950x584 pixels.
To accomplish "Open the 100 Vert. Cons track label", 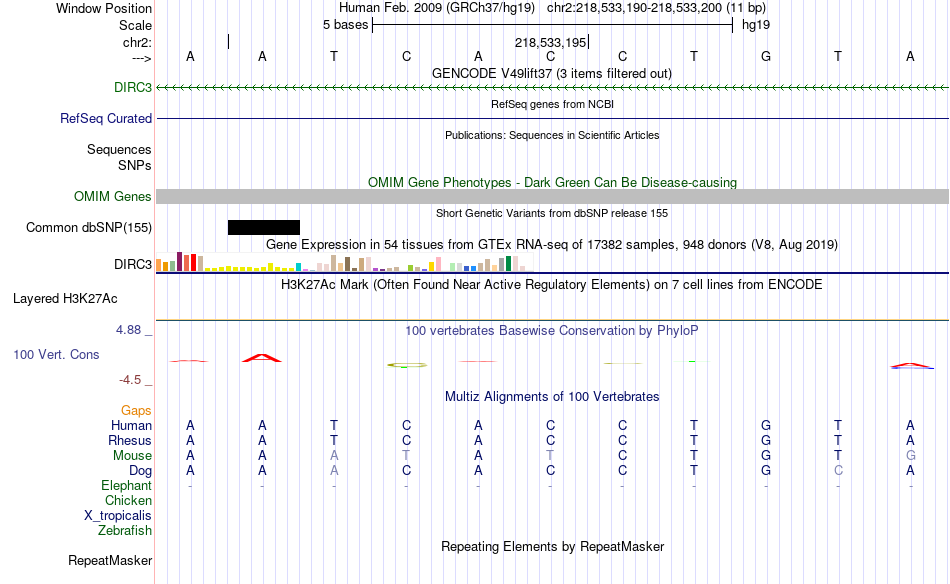I will coord(56,354).
